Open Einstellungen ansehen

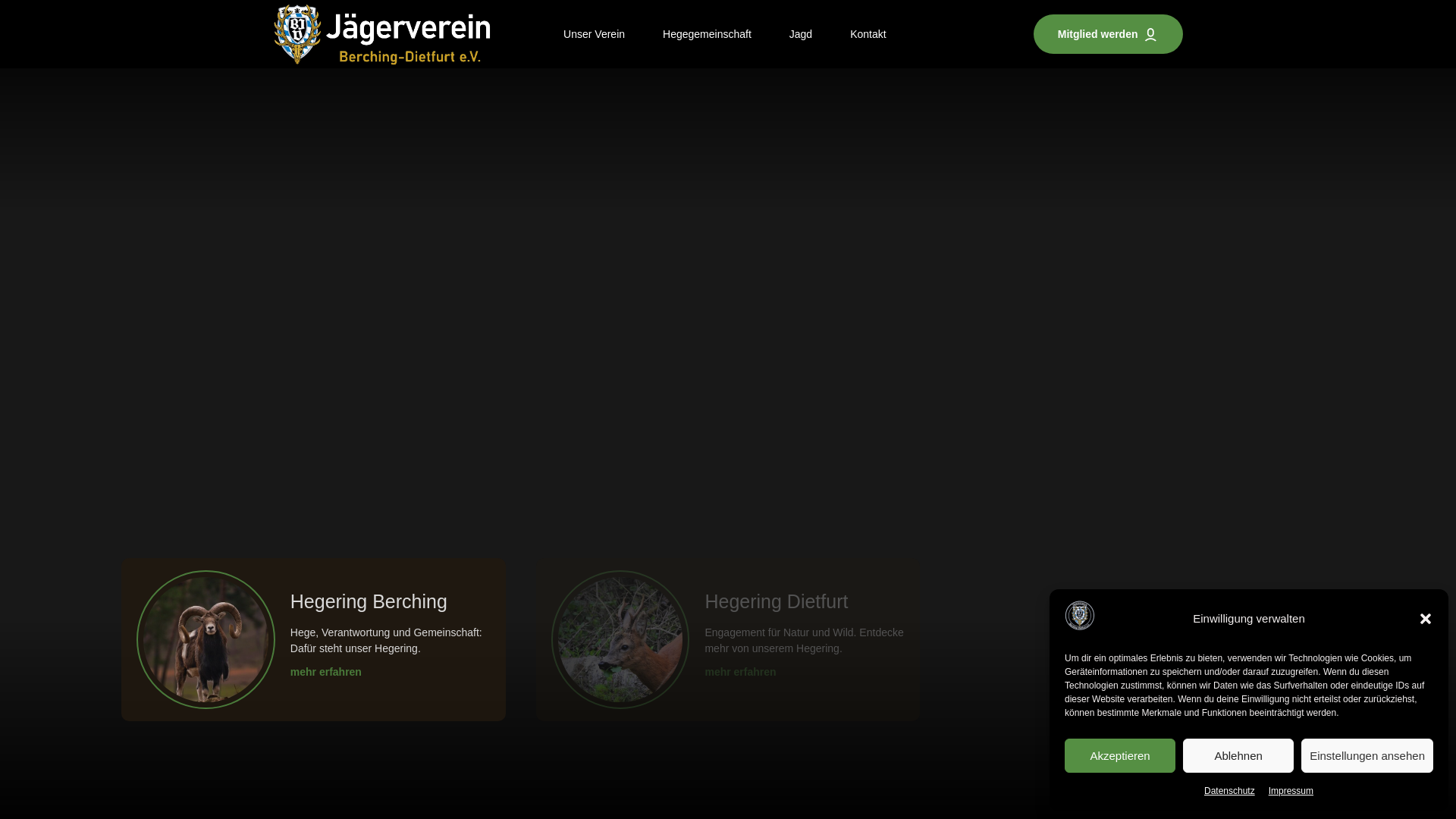[1367, 755]
